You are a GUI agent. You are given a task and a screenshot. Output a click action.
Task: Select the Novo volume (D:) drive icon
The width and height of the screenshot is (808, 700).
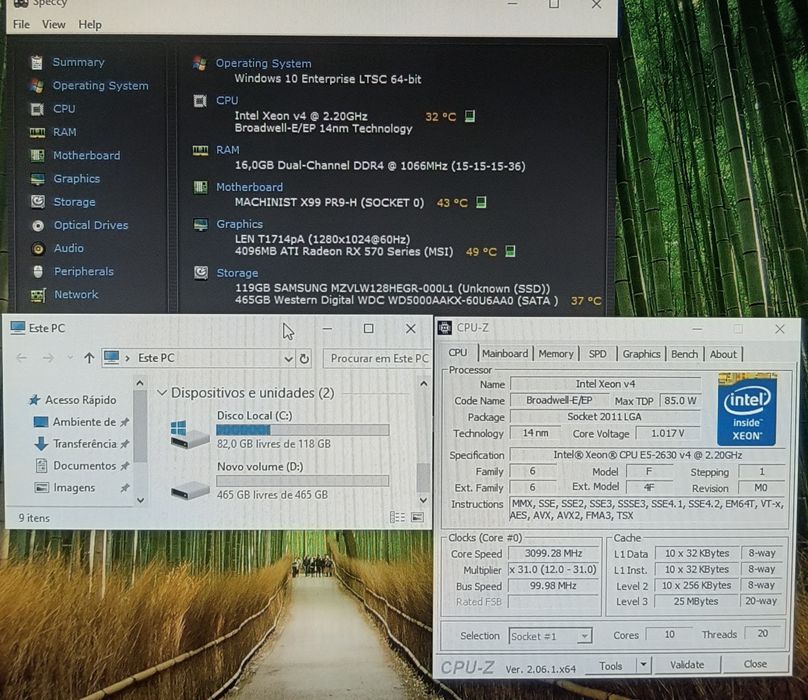pyautogui.click(x=190, y=490)
